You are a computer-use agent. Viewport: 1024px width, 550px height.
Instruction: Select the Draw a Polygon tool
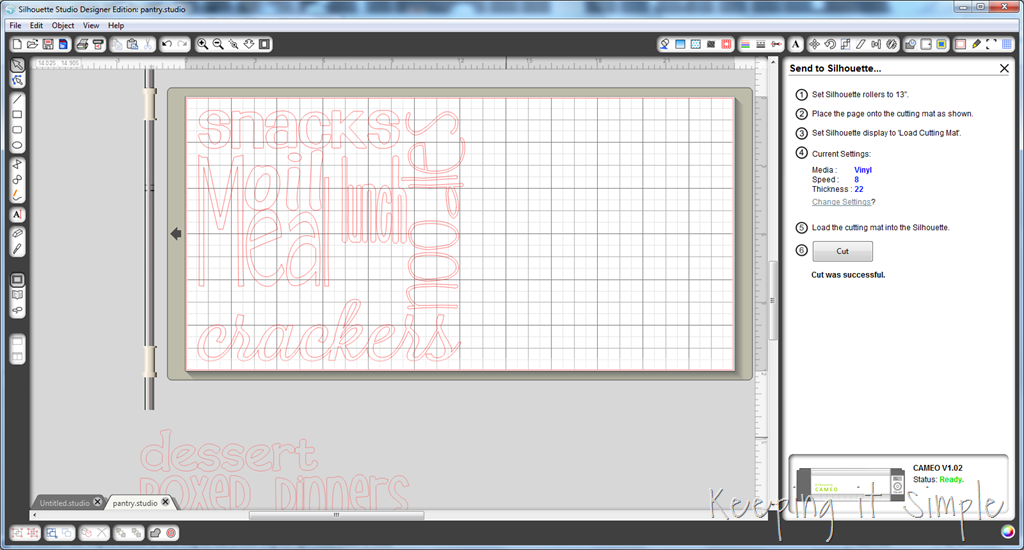(x=18, y=164)
